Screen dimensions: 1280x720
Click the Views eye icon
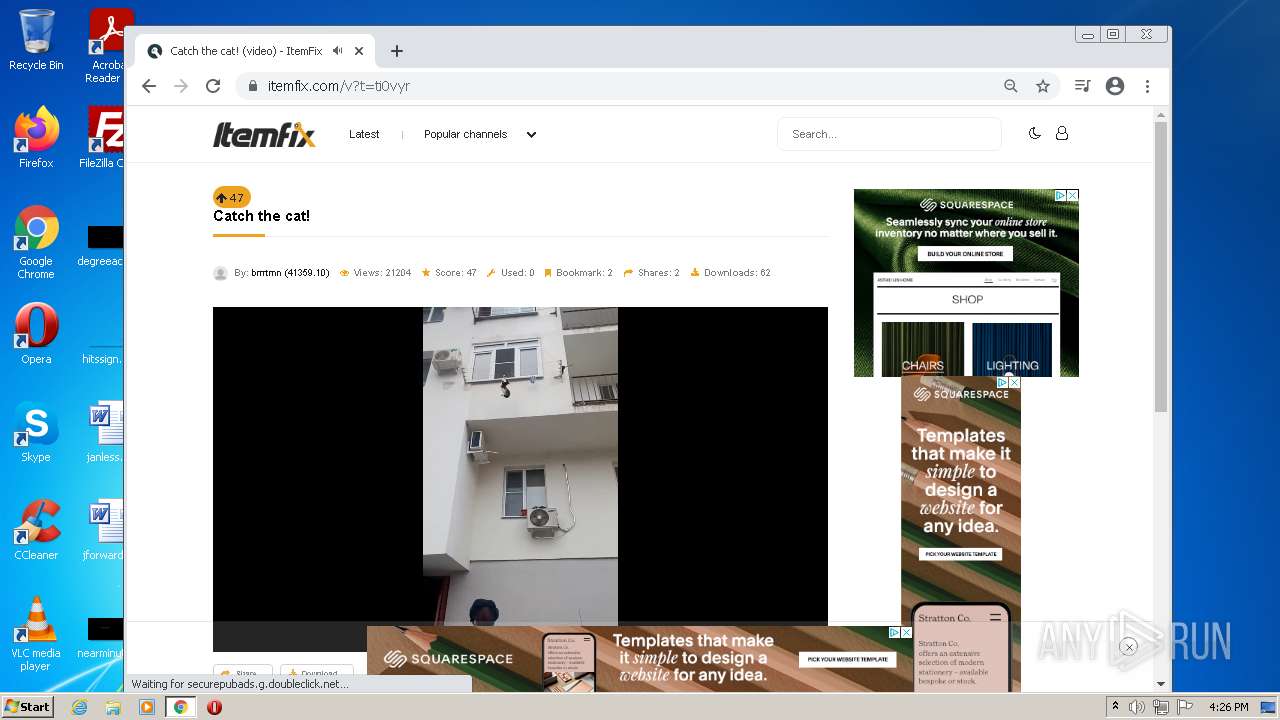(344, 273)
